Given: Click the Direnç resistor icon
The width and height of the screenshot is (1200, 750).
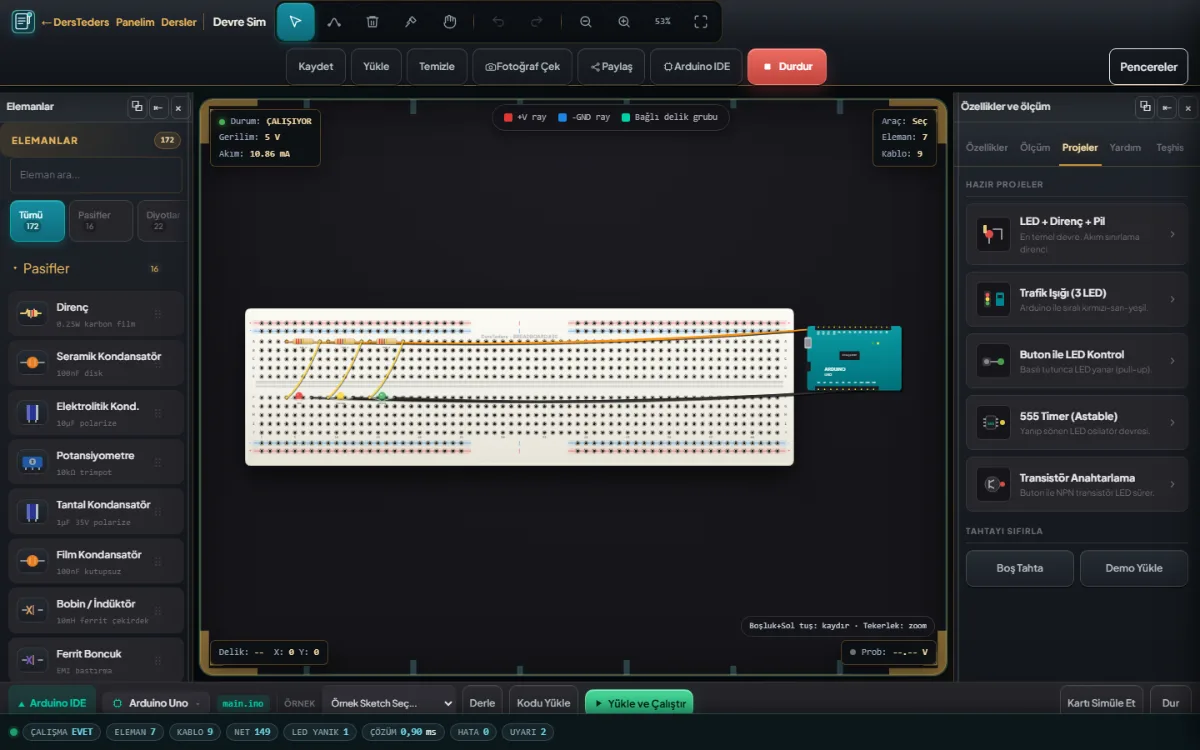Looking at the screenshot, I should [32, 314].
